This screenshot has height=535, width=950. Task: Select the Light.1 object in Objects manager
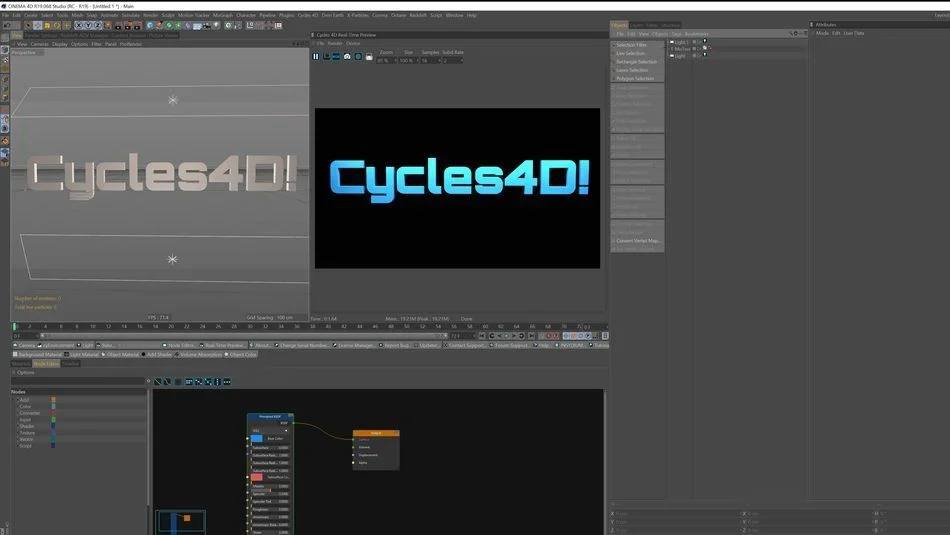tap(682, 42)
